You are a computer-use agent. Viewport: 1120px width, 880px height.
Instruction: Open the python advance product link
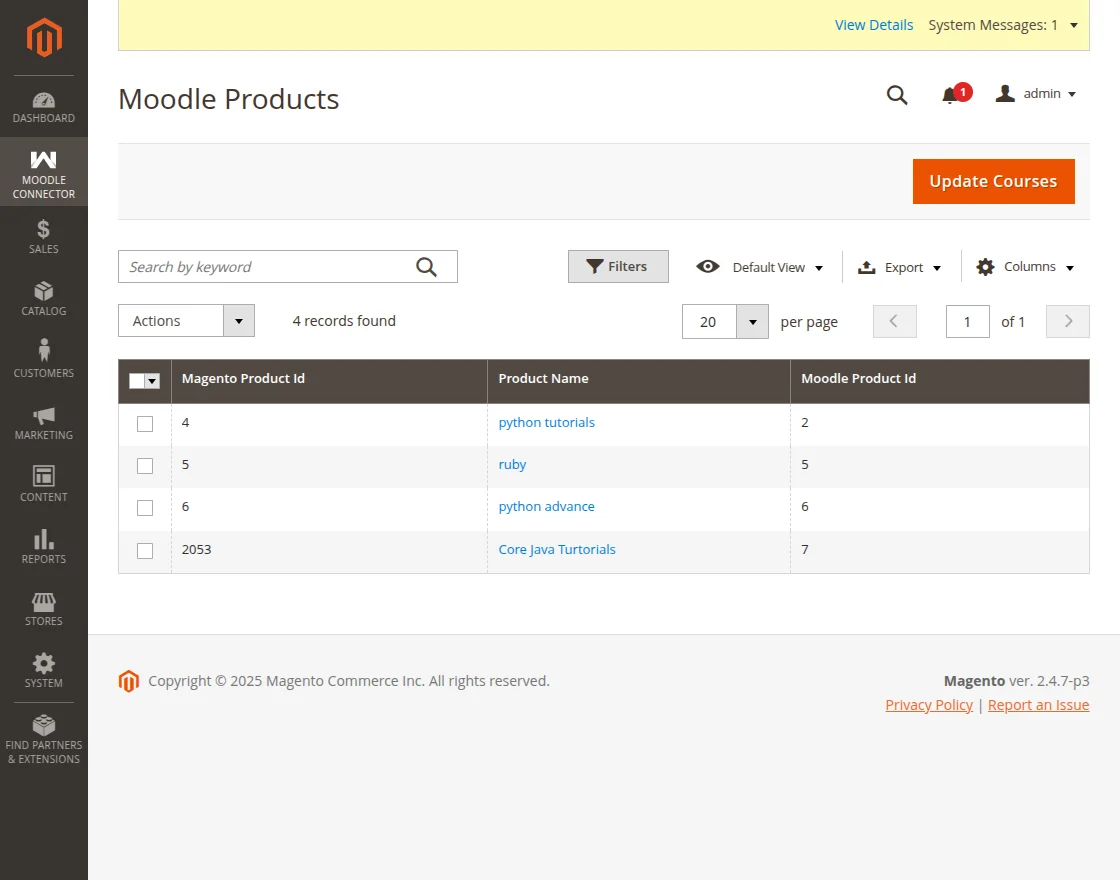tap(546, 507)
